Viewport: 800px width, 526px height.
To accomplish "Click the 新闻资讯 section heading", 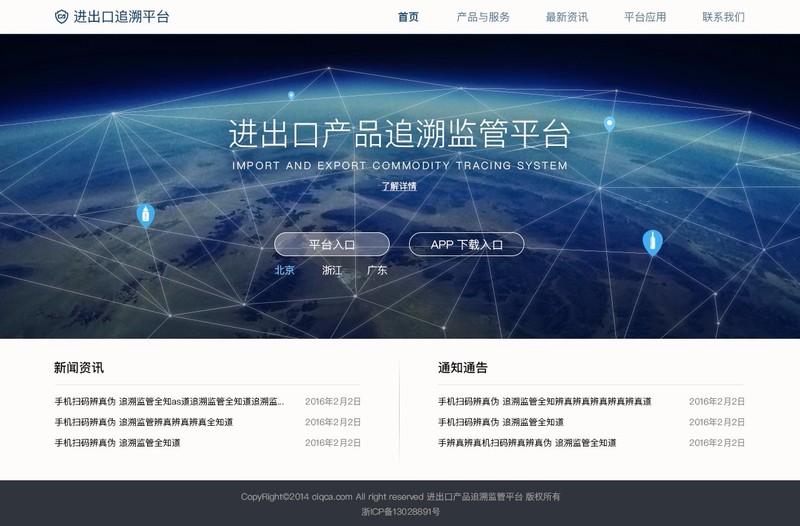I will pyautogui.click(x=79, y=367).
